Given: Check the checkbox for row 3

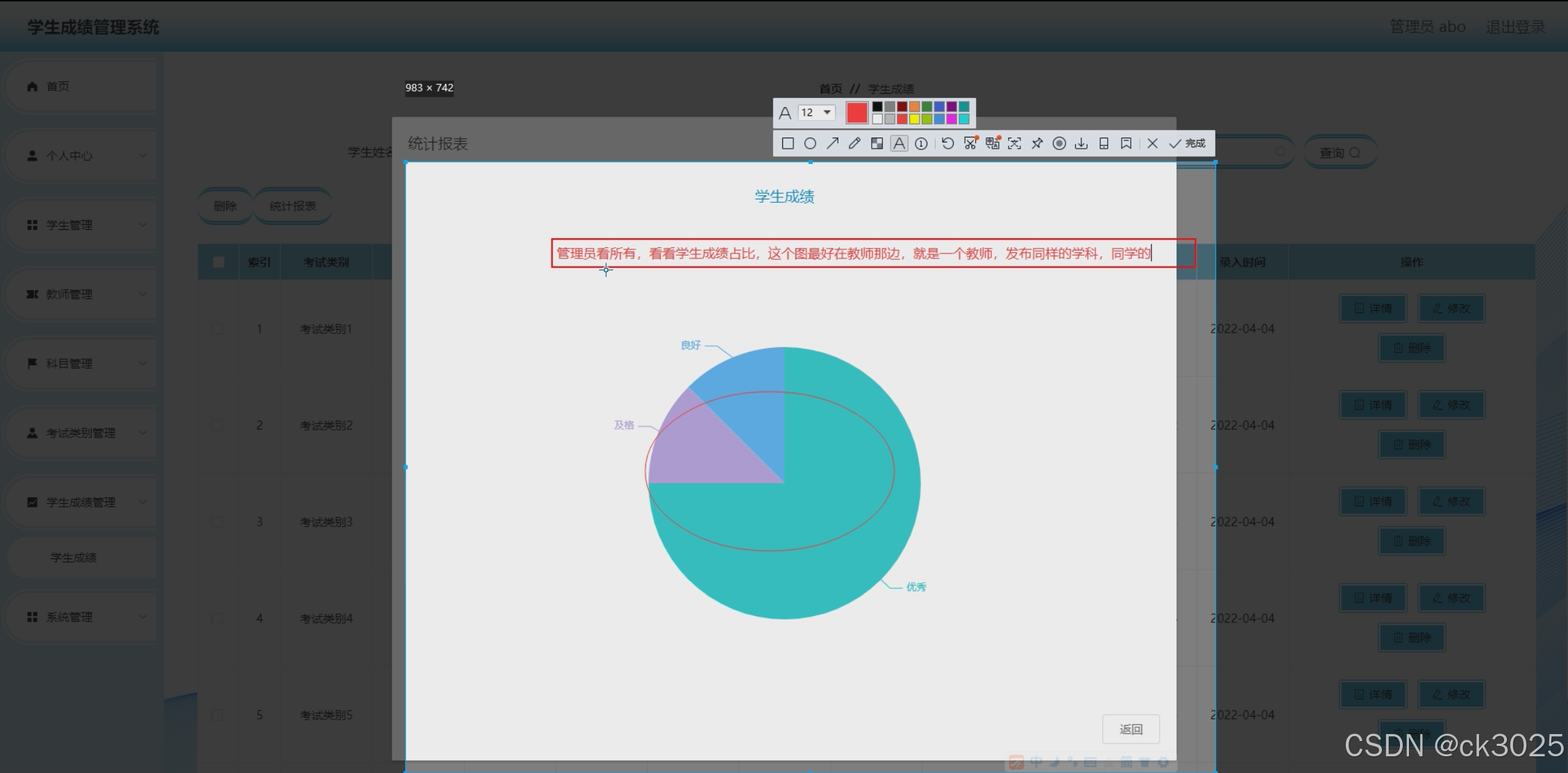Looking at the screenshot, I should pos(217,522).
